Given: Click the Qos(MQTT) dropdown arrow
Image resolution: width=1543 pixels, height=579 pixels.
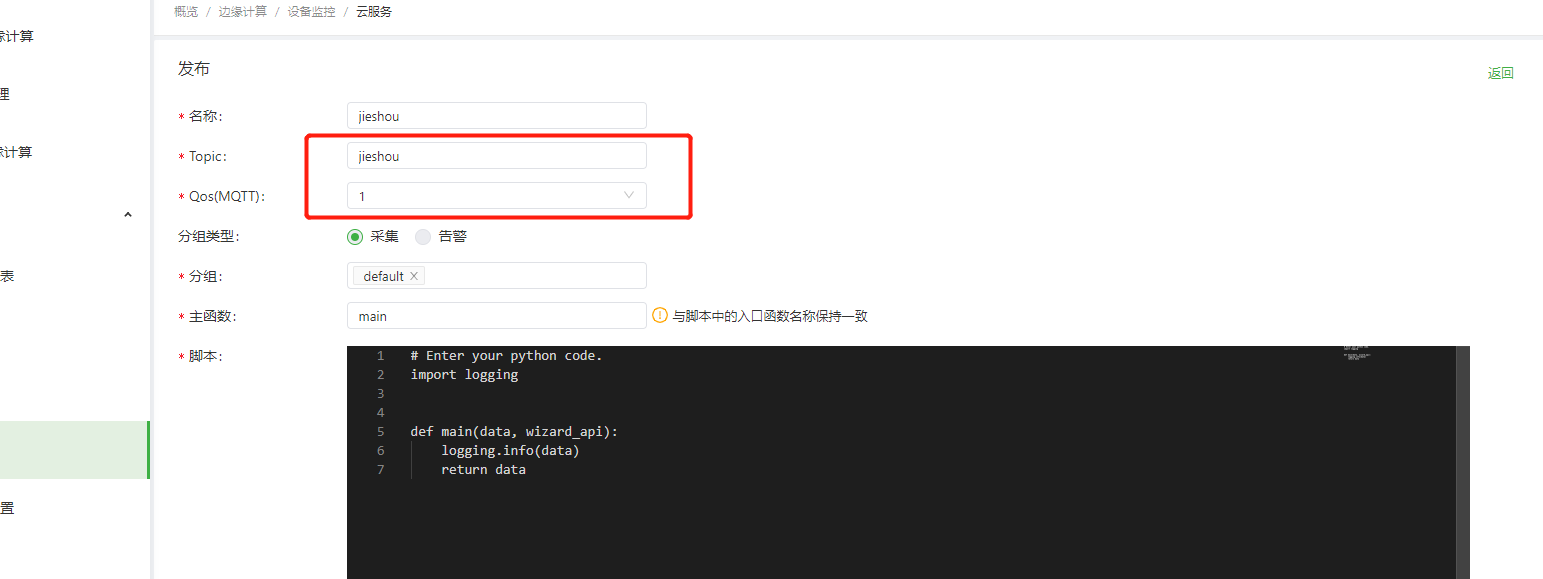Looking at the screenshot, I should 629,196.
